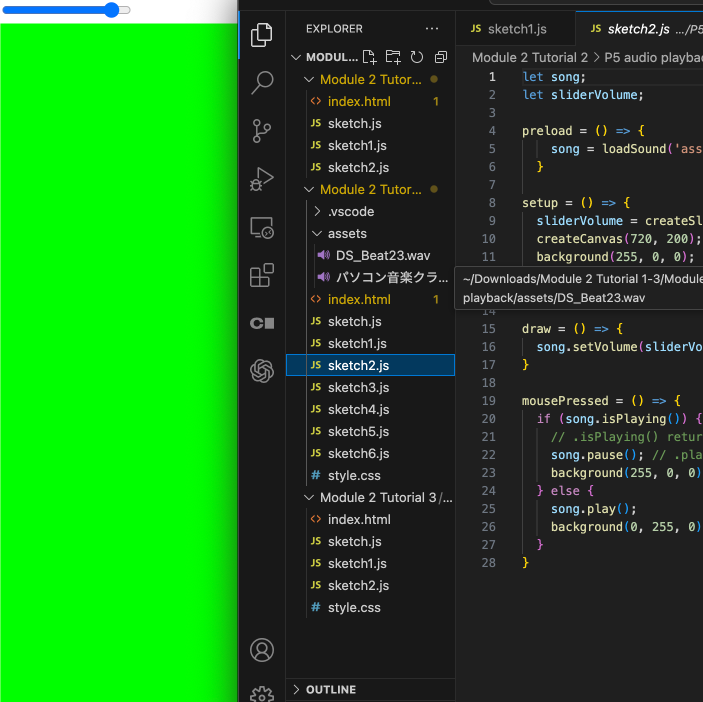Collapse the second Module 2 Tutor... folder
The width and height of the screenshot is (703, 702).
309,190
